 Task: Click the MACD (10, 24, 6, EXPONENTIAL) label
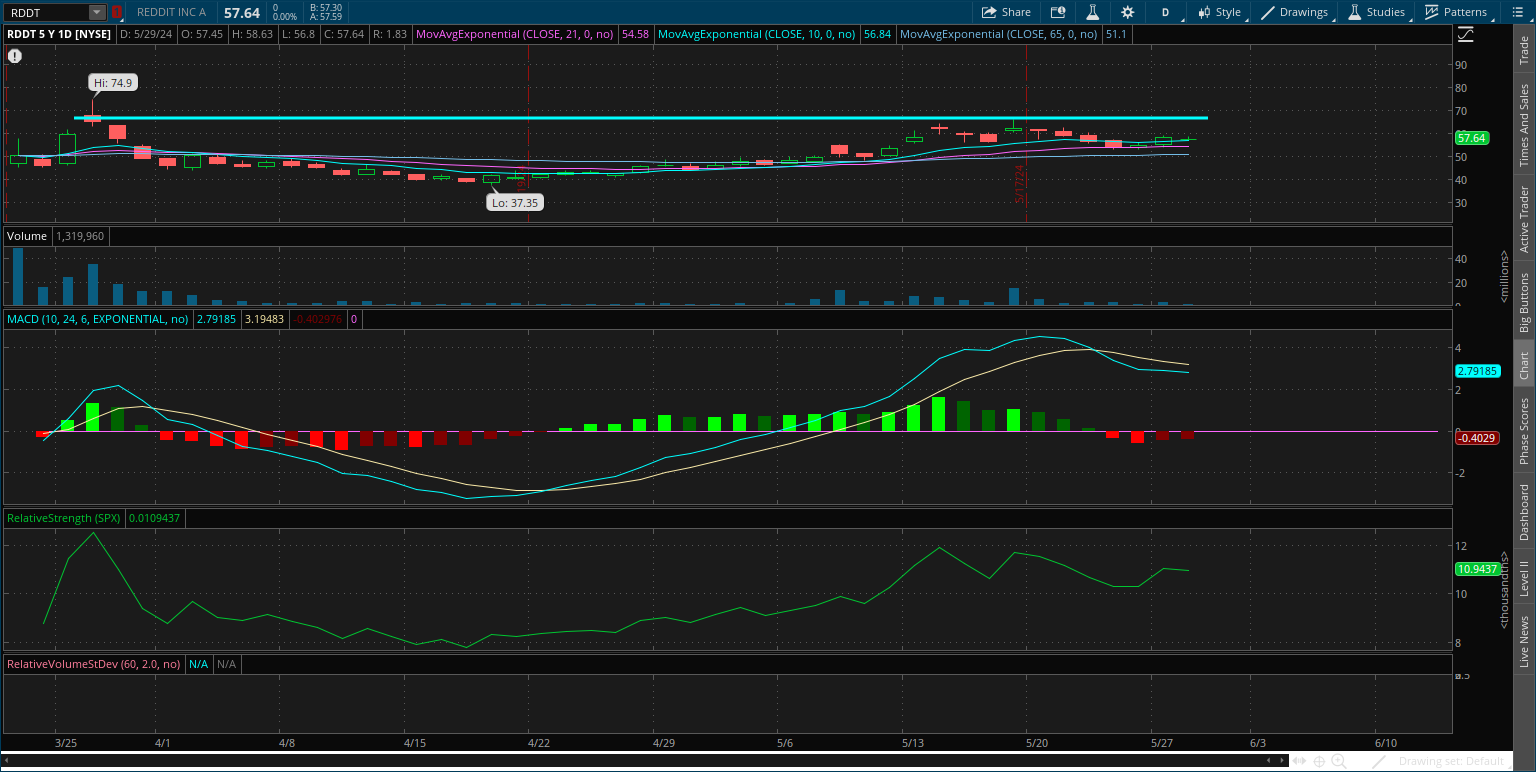tap(98, 319)
